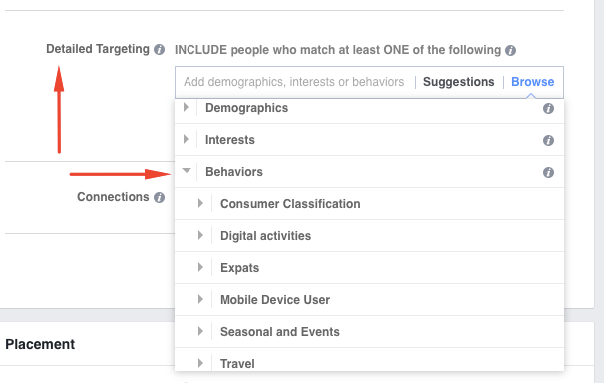
Task: Collapse Behaviors category arrow
Action: pos(186,170)
